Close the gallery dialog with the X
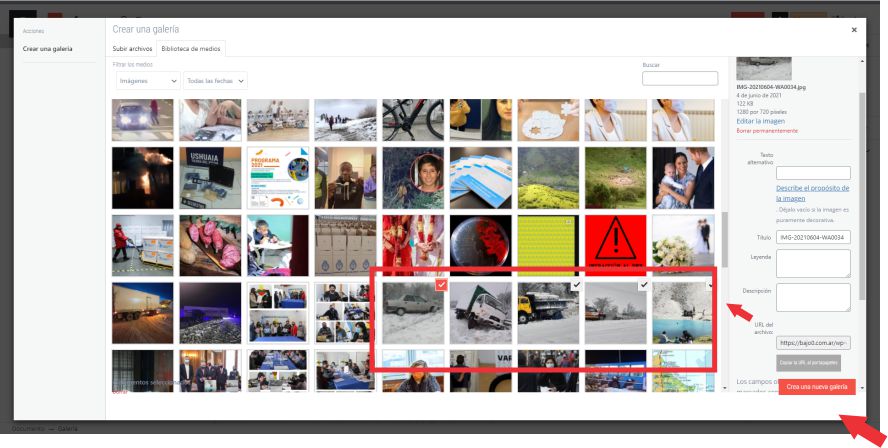 click(x=853, y=30)
